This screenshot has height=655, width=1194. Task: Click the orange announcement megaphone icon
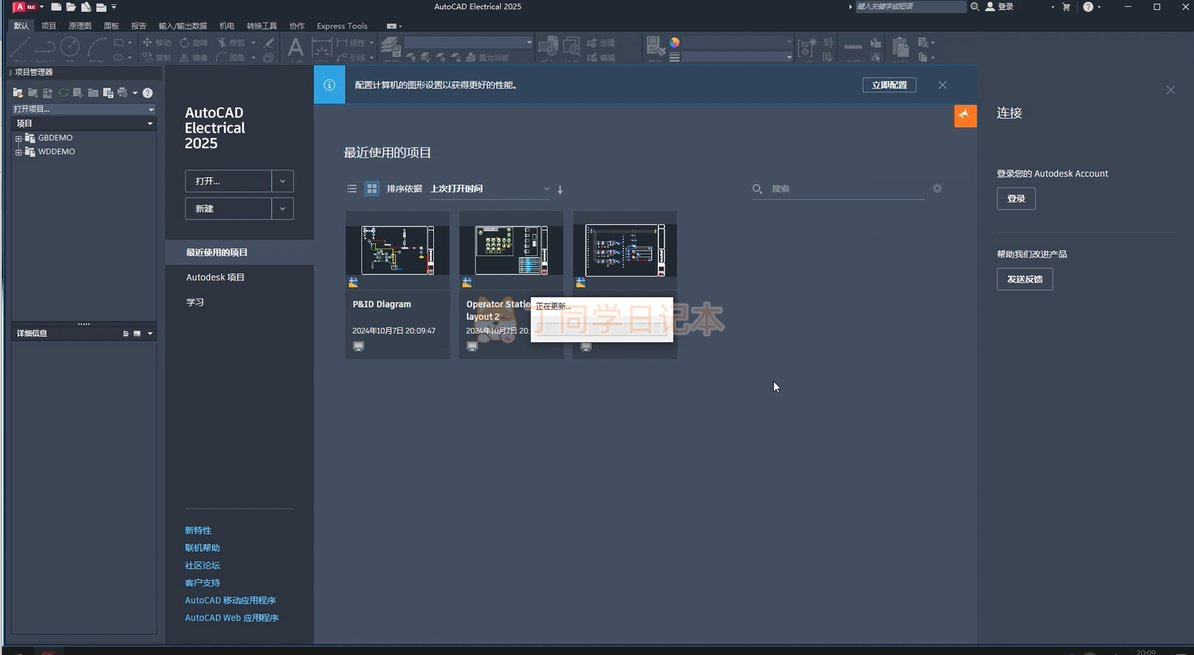pyautogui.click(x=965, y=115)
